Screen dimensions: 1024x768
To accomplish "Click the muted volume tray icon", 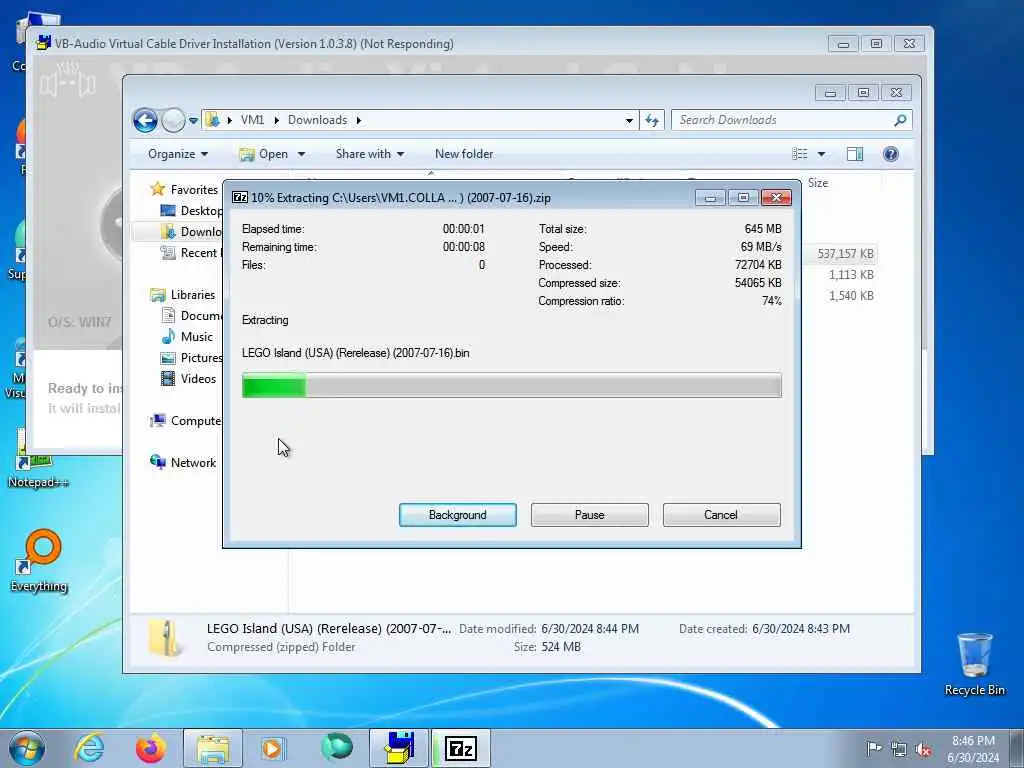I will pyautogui.click(x=923, y=749).
